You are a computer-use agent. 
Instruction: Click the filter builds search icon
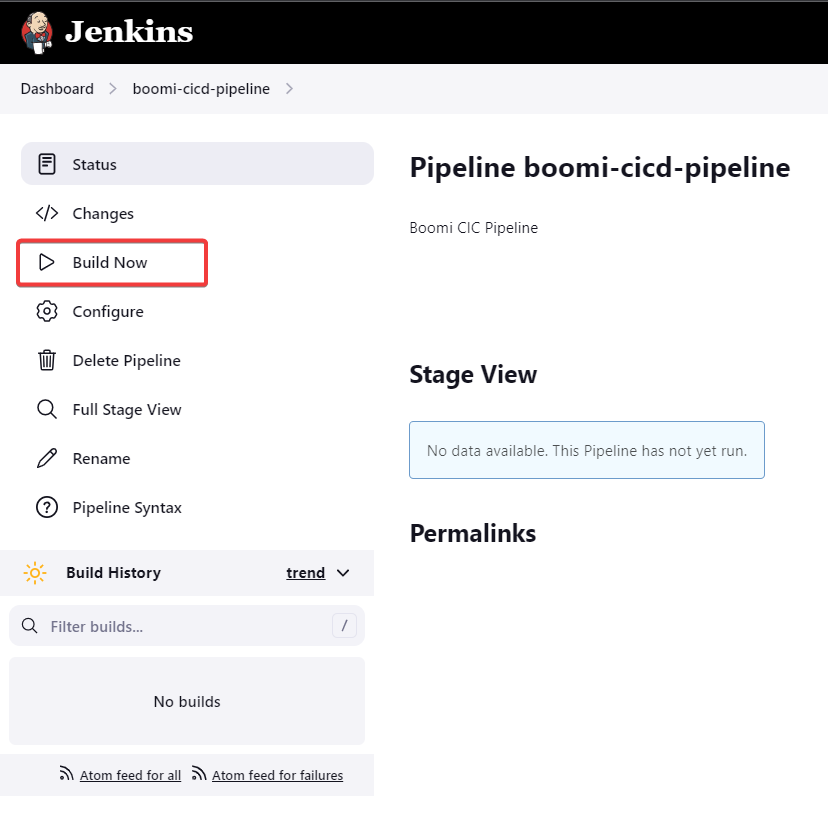(30, 626)
